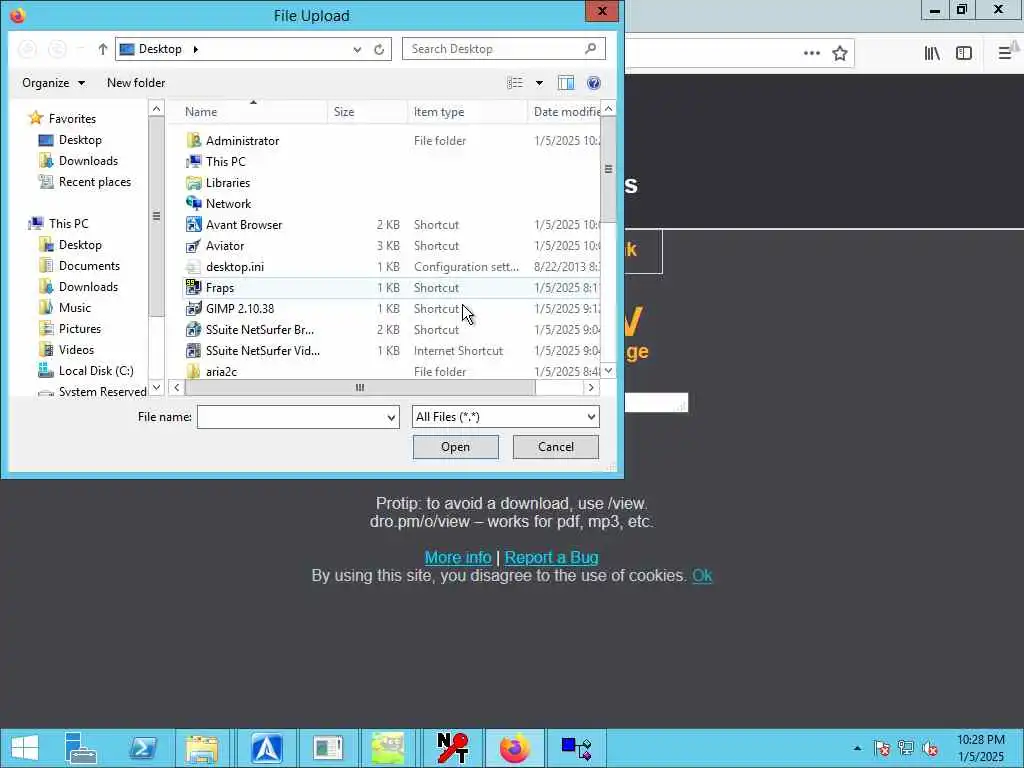Select Pictures in navigation pane
This screenshot has height=768, width=1024.
[x=70, y=328]
